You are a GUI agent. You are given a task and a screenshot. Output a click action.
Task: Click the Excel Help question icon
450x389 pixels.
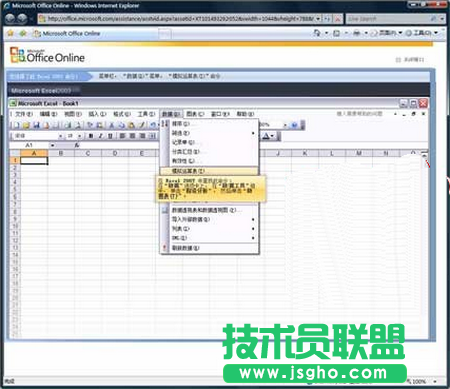[x=294, y=125]
